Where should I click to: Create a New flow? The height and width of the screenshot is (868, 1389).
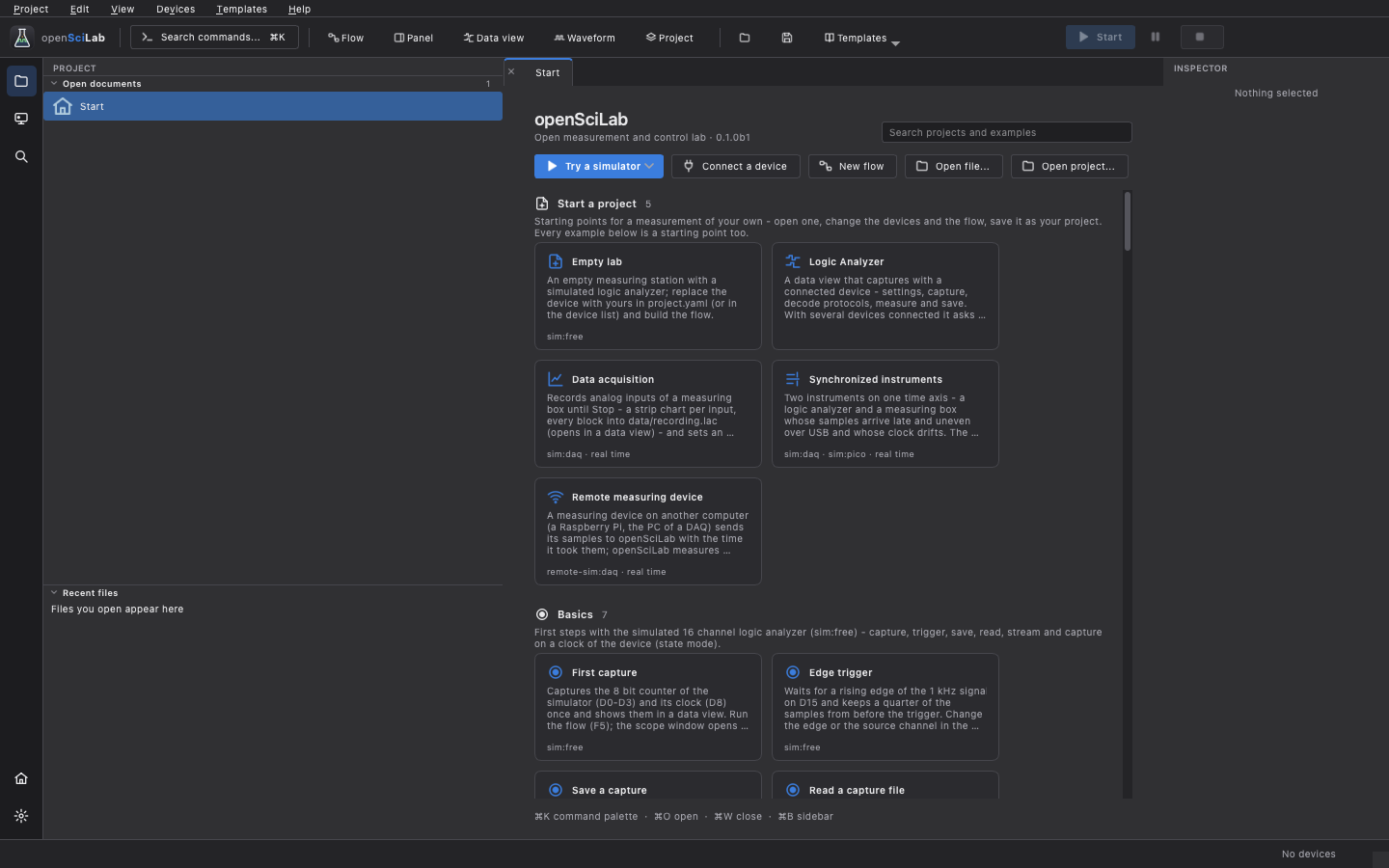tap(852, 166)
